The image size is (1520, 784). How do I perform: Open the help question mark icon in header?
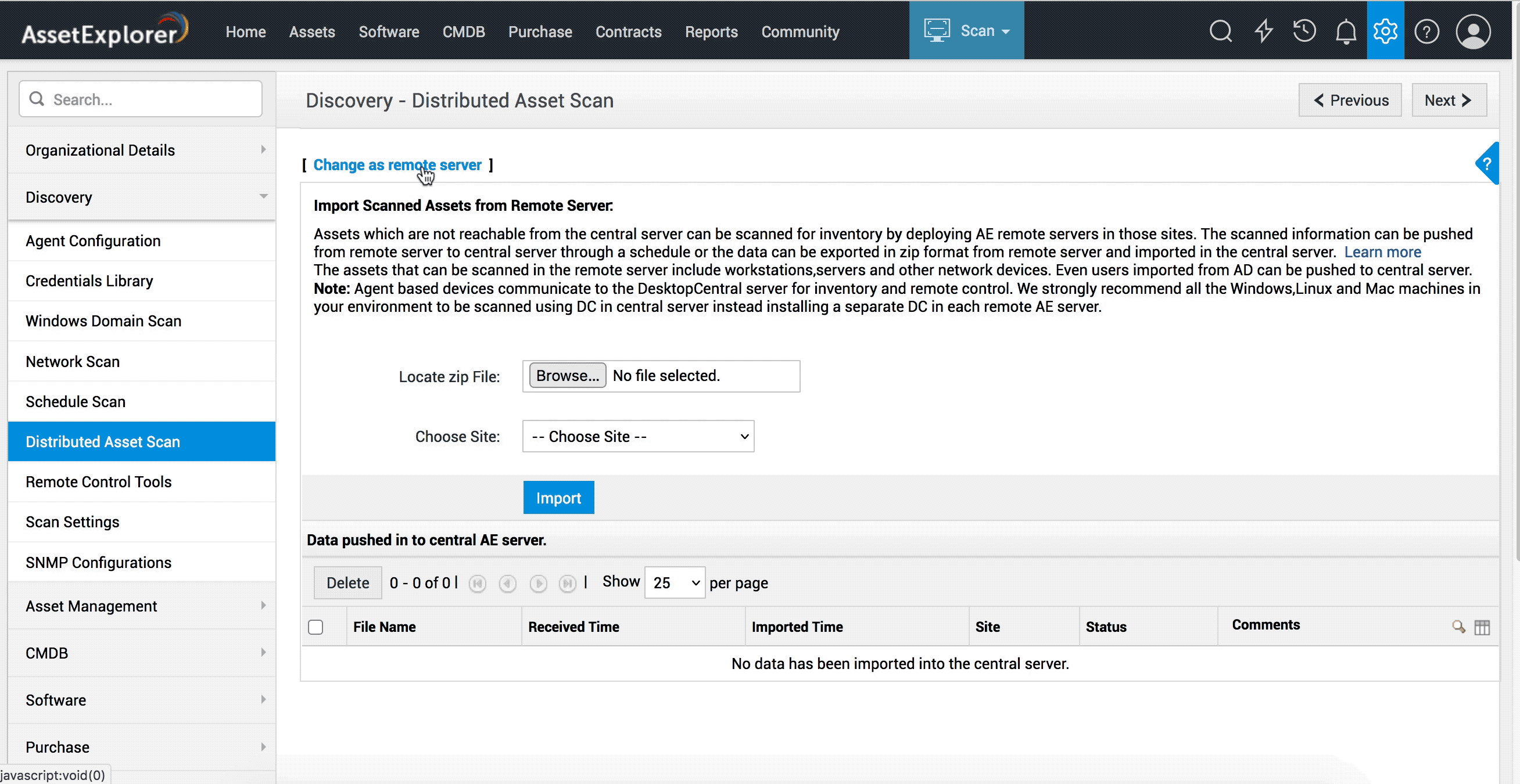1427,31
